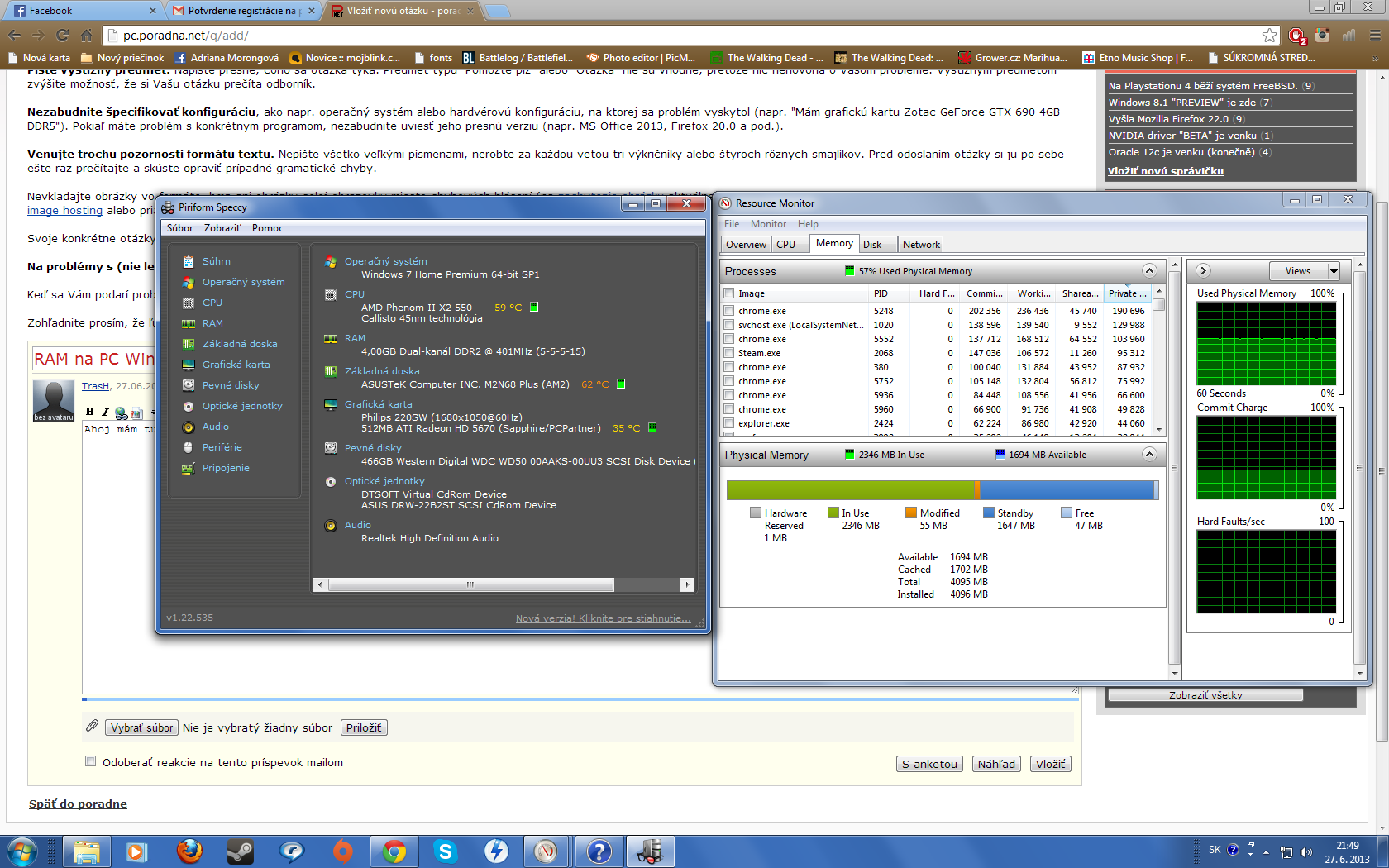Select Optické jednotky in Speccy sidebar
The image size is (1389, 868).
coord(242,406)
